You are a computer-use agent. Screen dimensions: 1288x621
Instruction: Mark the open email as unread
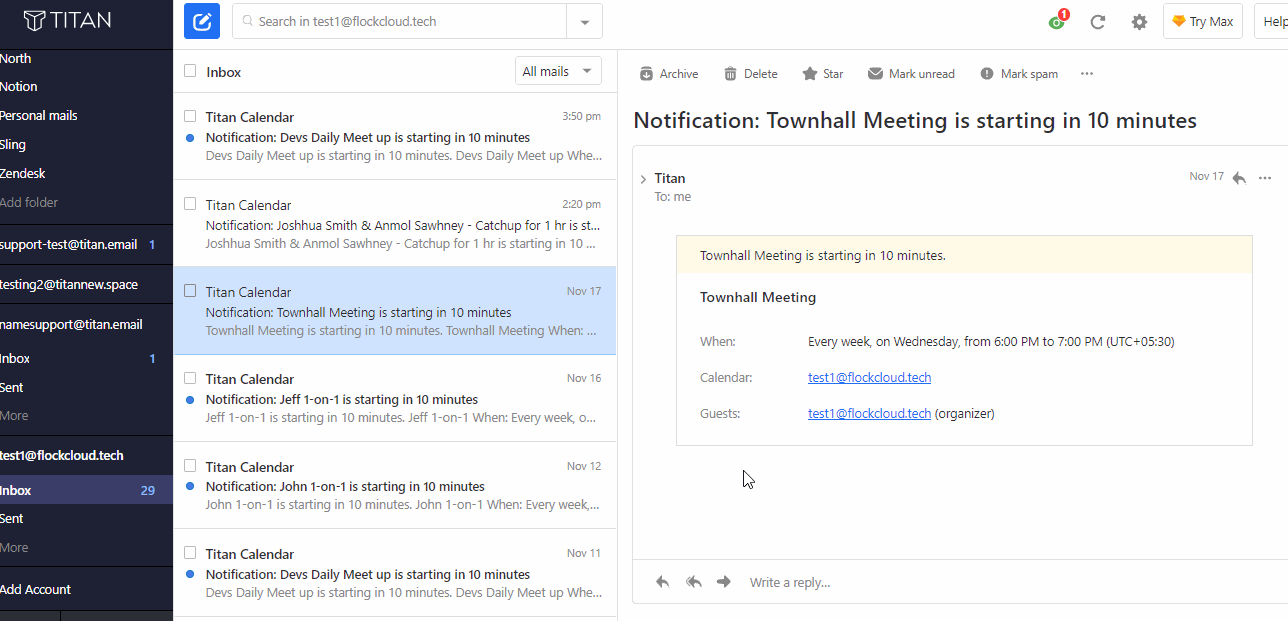tap(911, 74)
